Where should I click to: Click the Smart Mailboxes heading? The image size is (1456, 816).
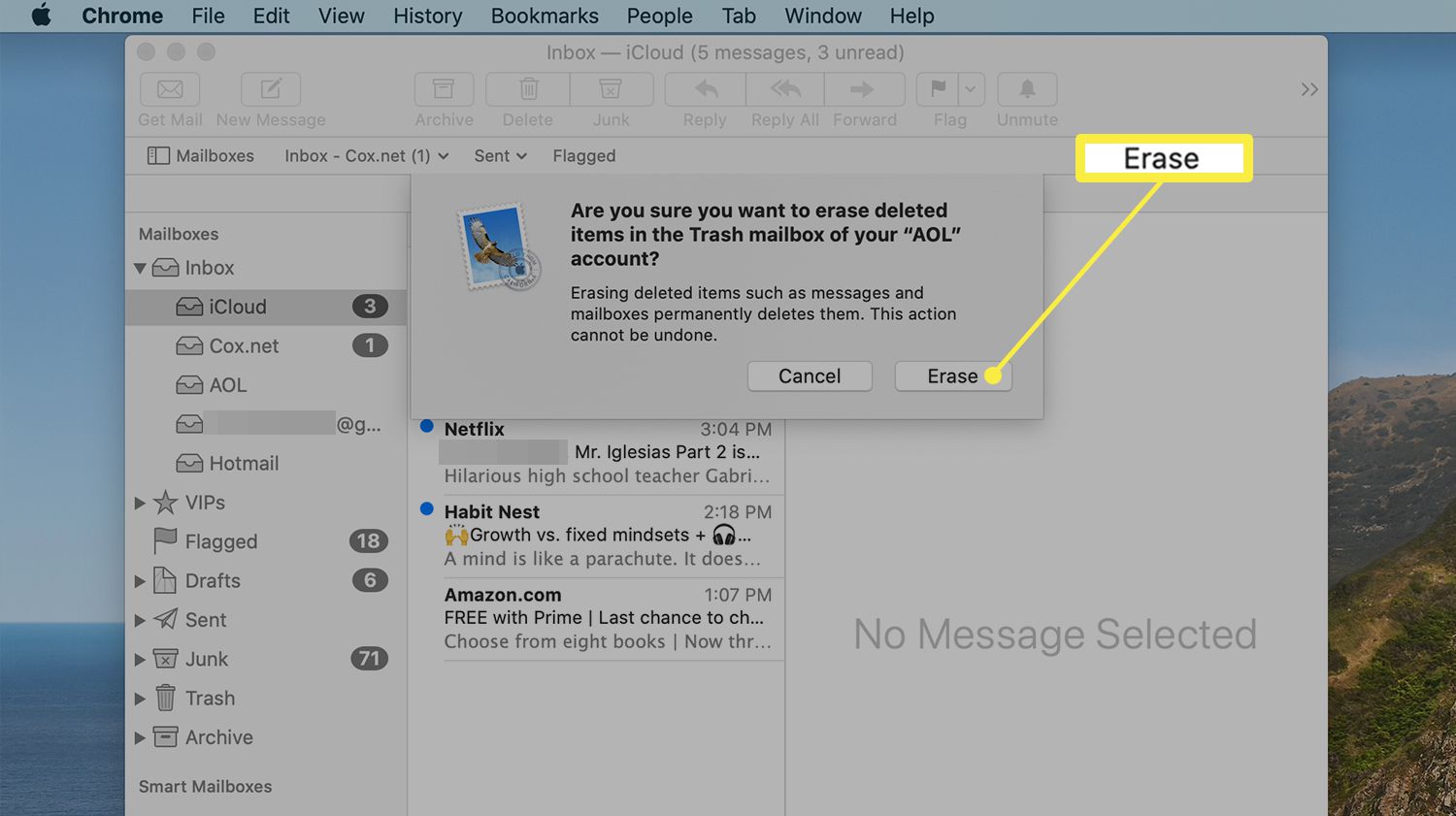[205, 787]
